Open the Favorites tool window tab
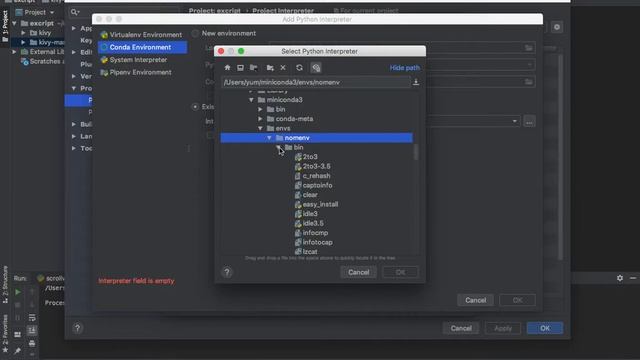640x360 pixels. [x=5, y=334]
